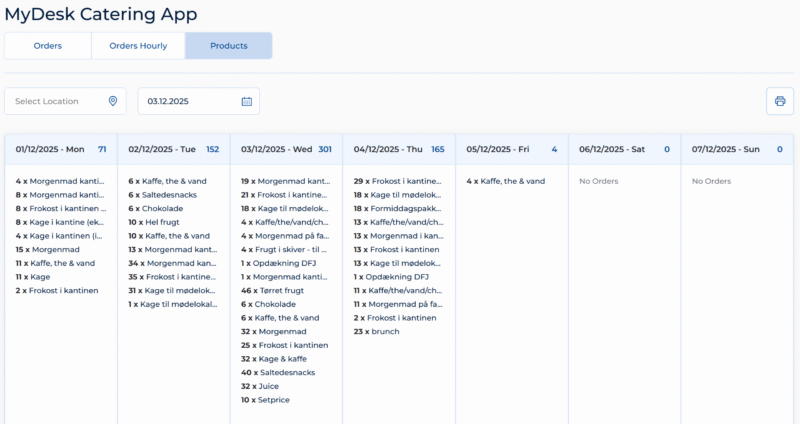The height and width of the screenshot is (424, 800).
Task: Click '13 x Morgenmad i kan...' on Thursday
Action: click(398, 236)
